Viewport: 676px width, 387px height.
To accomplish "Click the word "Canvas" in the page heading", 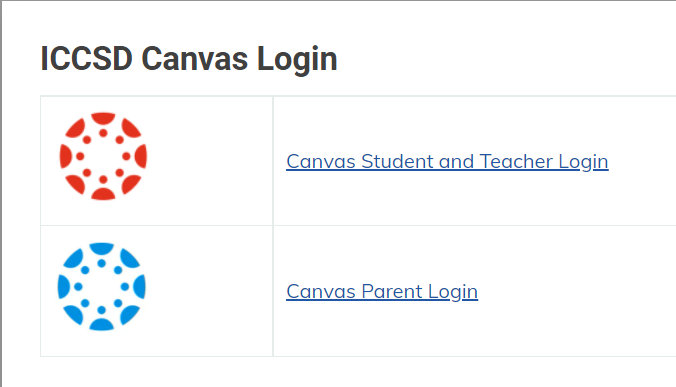I will [x=194, y=59].
